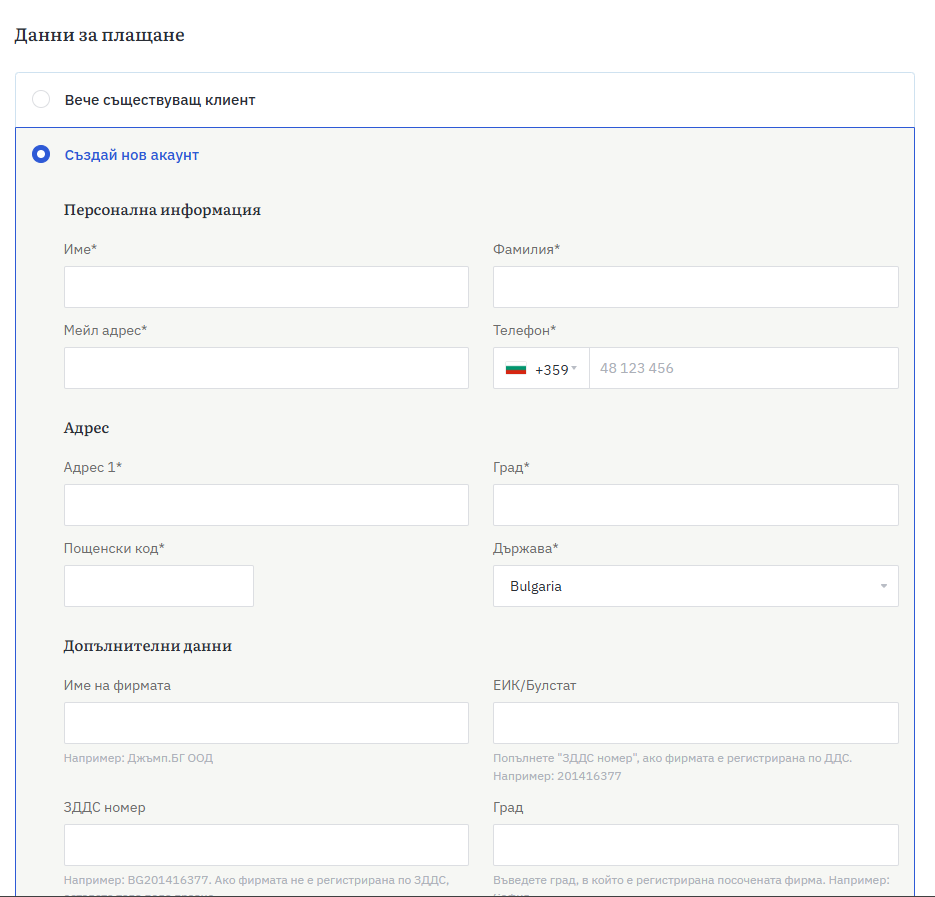
Task: Click the ЕИК/Булстат input field
Action: tap(695, 723)
